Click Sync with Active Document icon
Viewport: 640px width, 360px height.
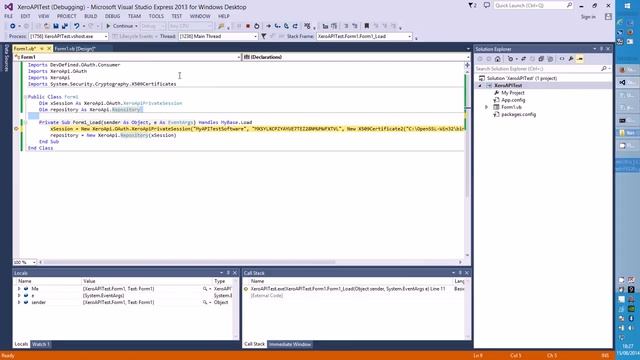524,59
